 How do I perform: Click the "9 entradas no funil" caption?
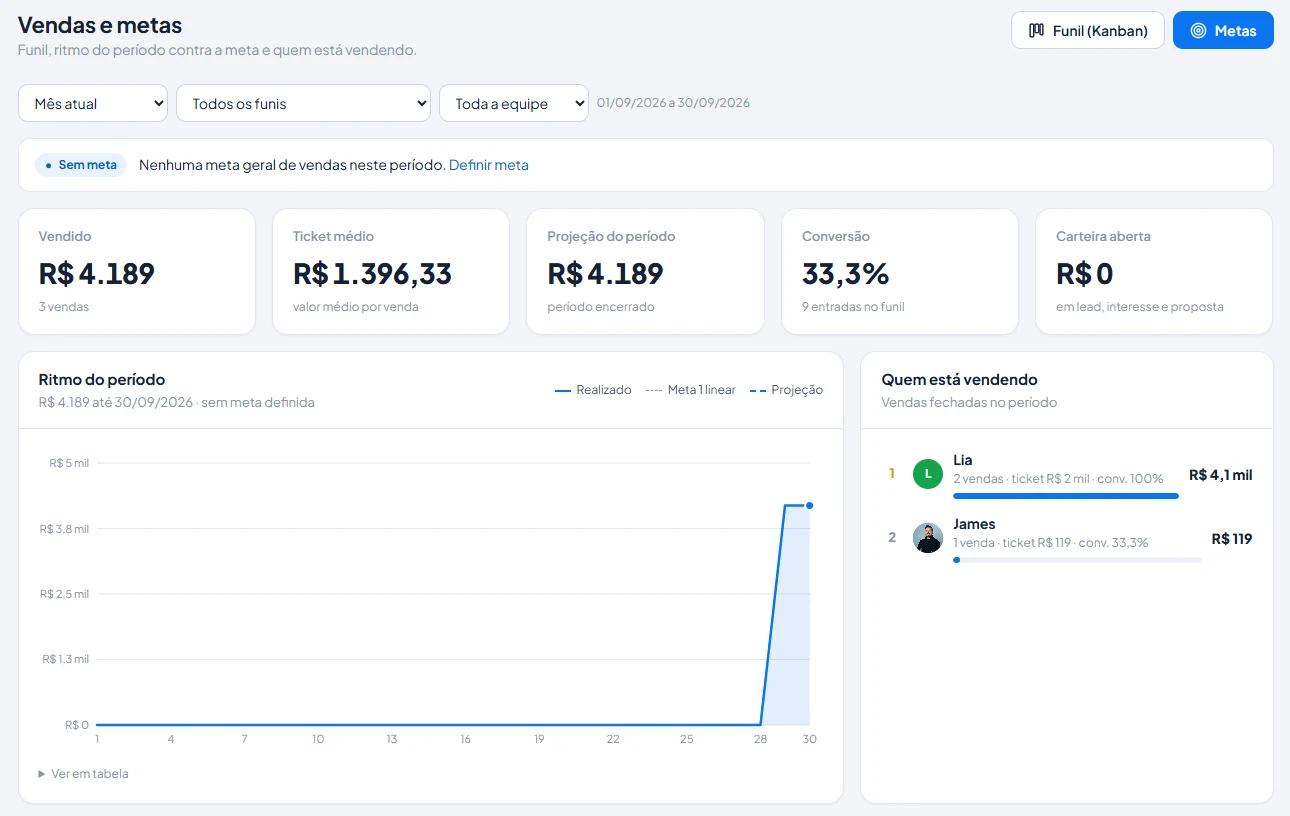[x=853, y=307]
